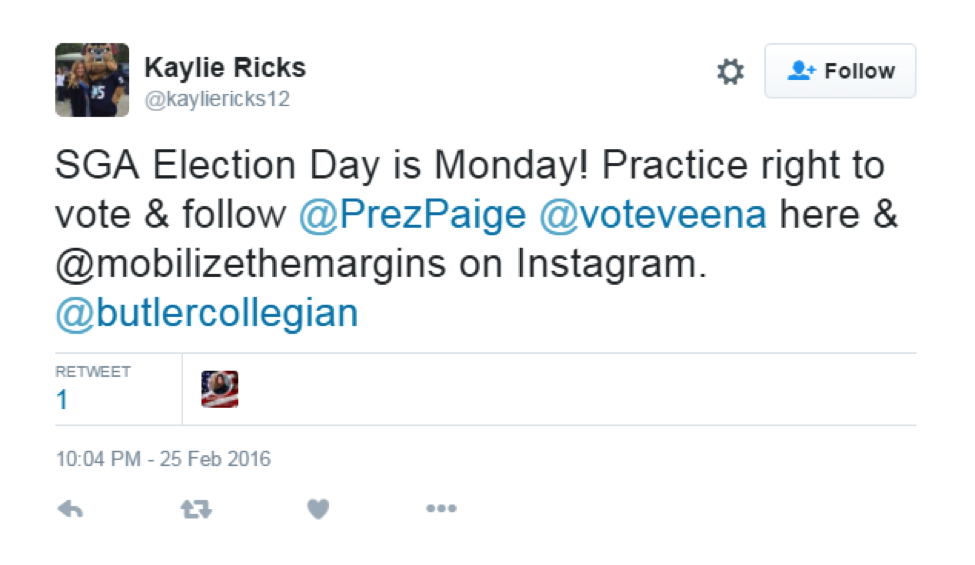Image resolution: width=975 pixels, height=565 pixels.
Task: Like the tweet with the heart icon
Action: (318, 510)
